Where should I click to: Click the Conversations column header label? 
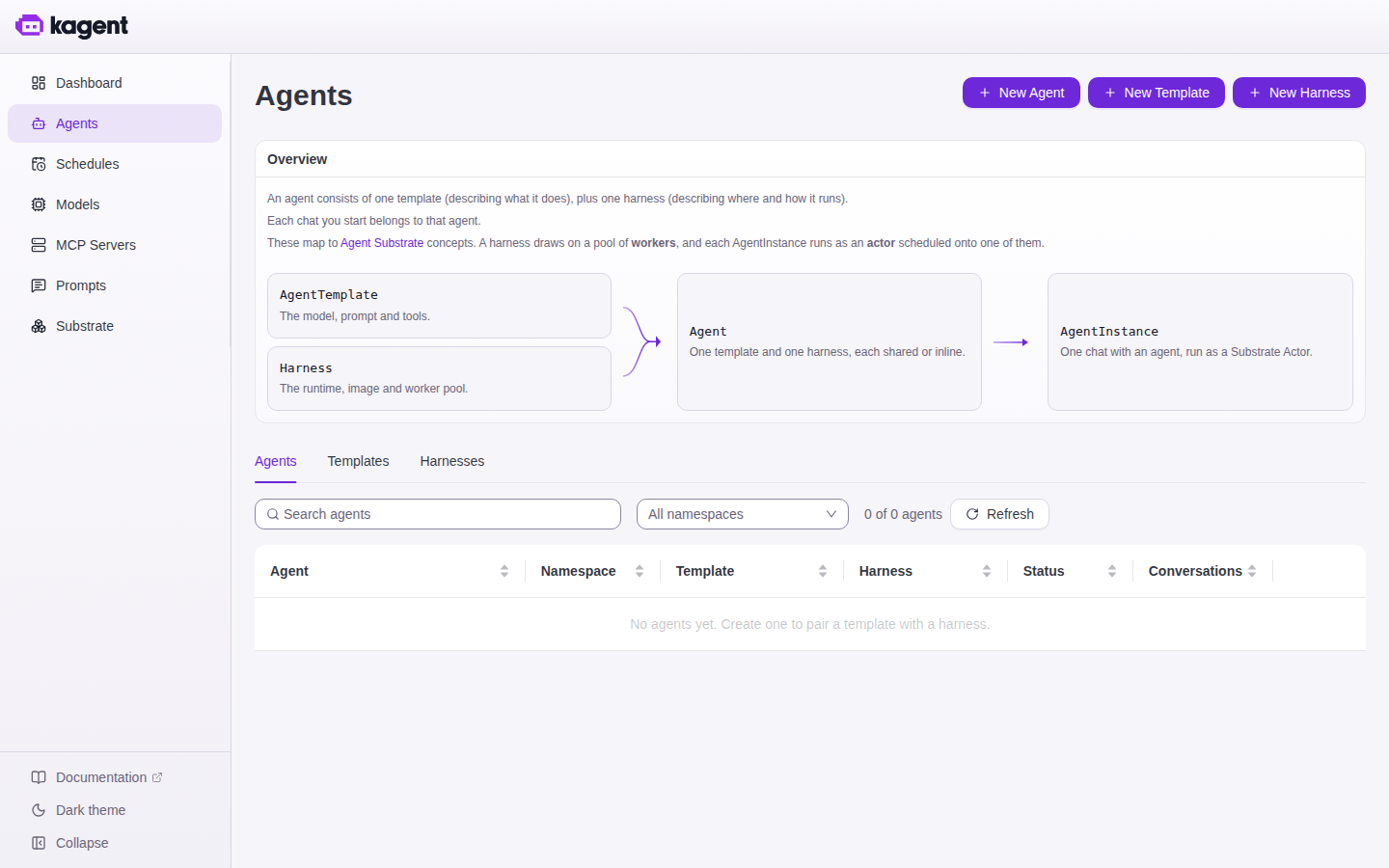[1195, 571]
